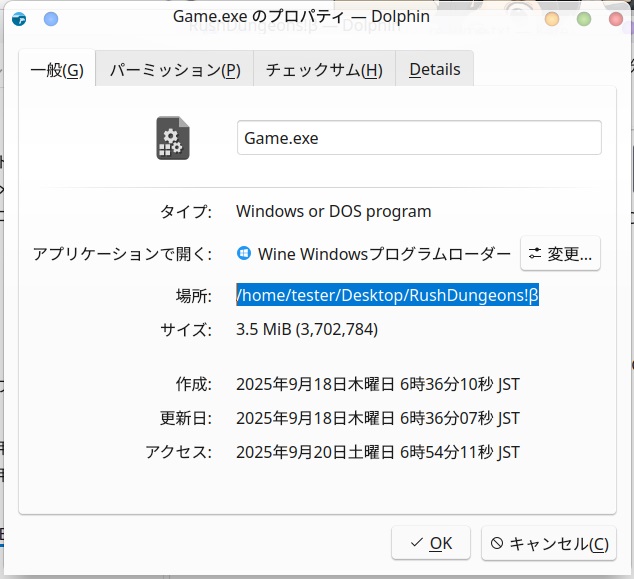634x579 pixels.
Task: Click the pin on all desktops icon
Action: click(x=51, y=18)
